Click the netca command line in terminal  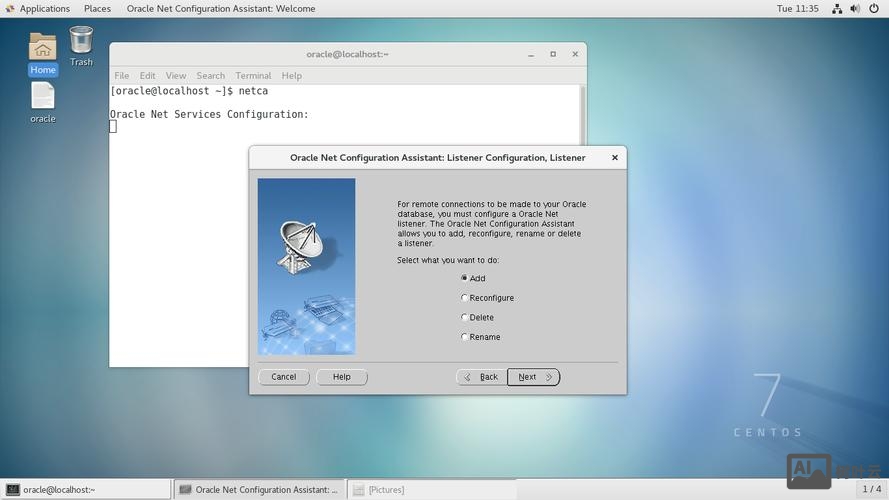[189, 91]
